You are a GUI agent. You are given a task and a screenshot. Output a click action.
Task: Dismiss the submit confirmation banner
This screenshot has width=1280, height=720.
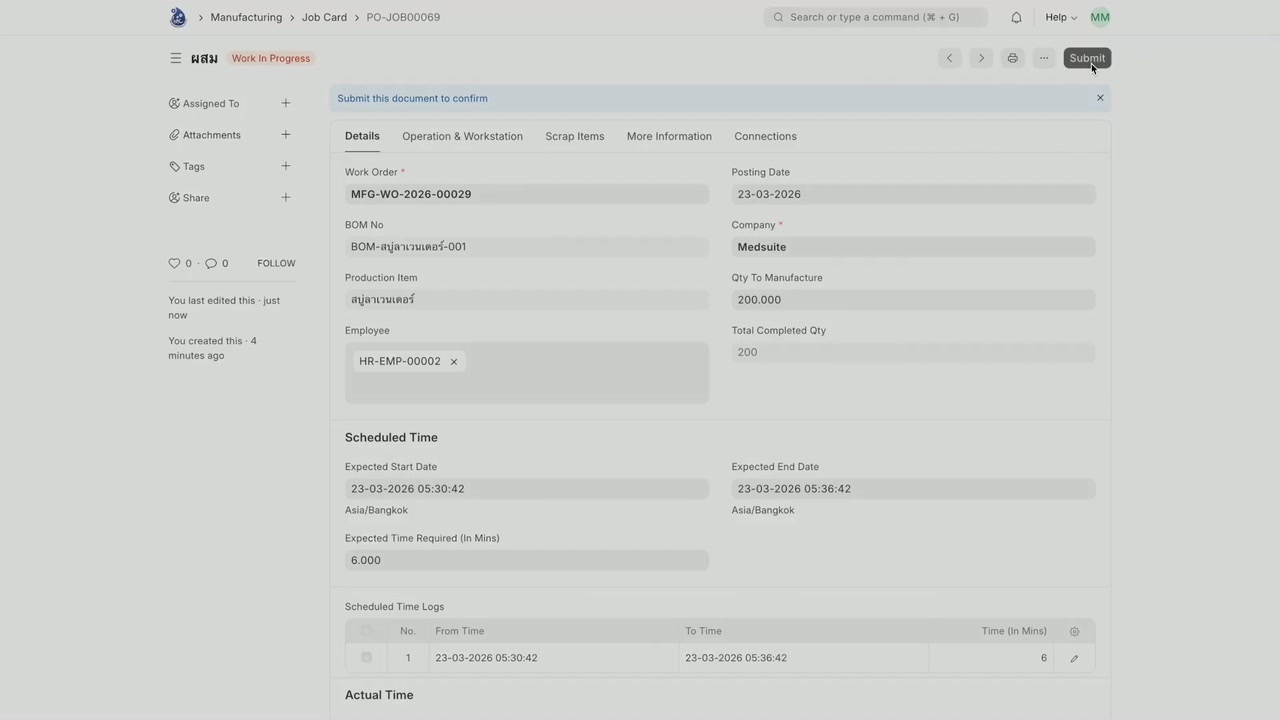pyautogui.click(x=1100, y=98)
